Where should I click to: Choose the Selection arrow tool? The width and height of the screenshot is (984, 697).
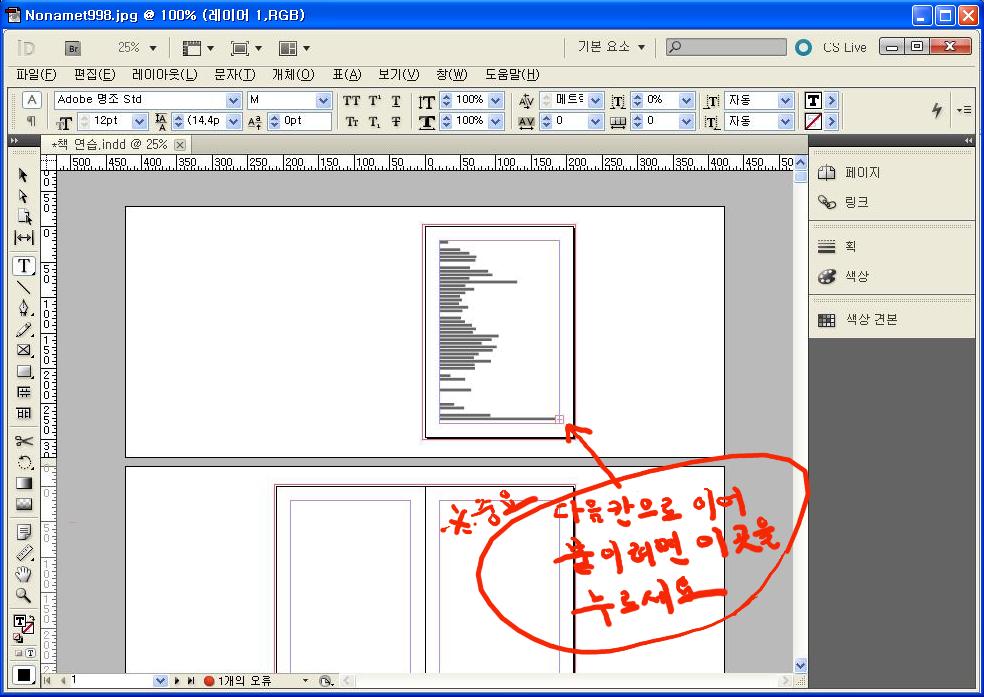(24, 175)
